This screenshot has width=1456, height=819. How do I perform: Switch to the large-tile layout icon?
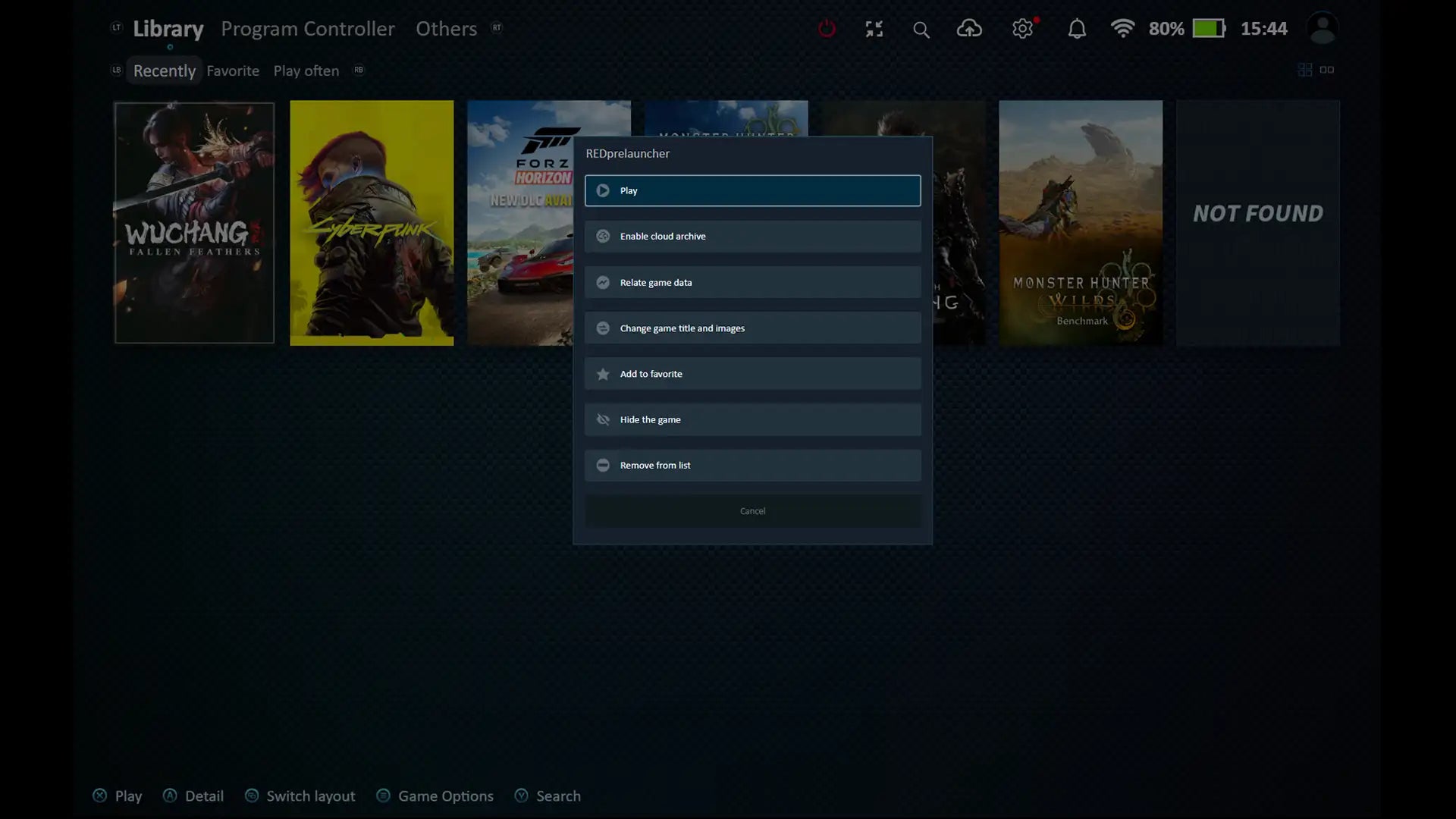tap(1327, 70)
